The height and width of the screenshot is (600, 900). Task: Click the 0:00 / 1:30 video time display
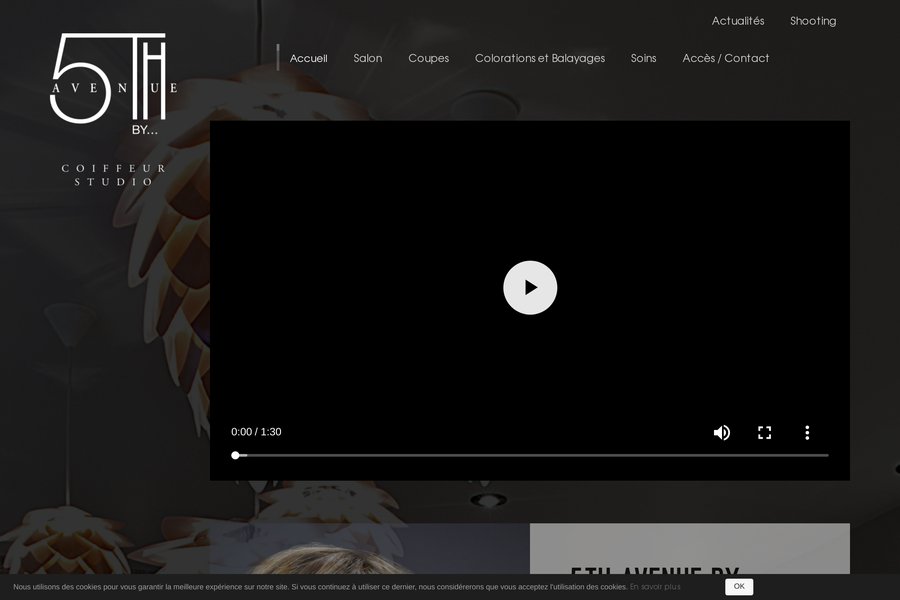[x=256, y=432]
